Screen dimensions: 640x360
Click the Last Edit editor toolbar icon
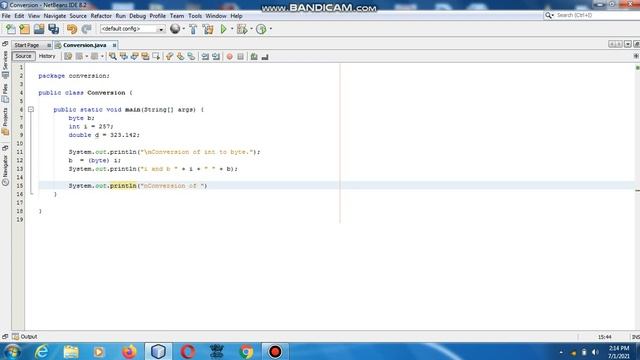pyautogui.click(x=68, y=57)
